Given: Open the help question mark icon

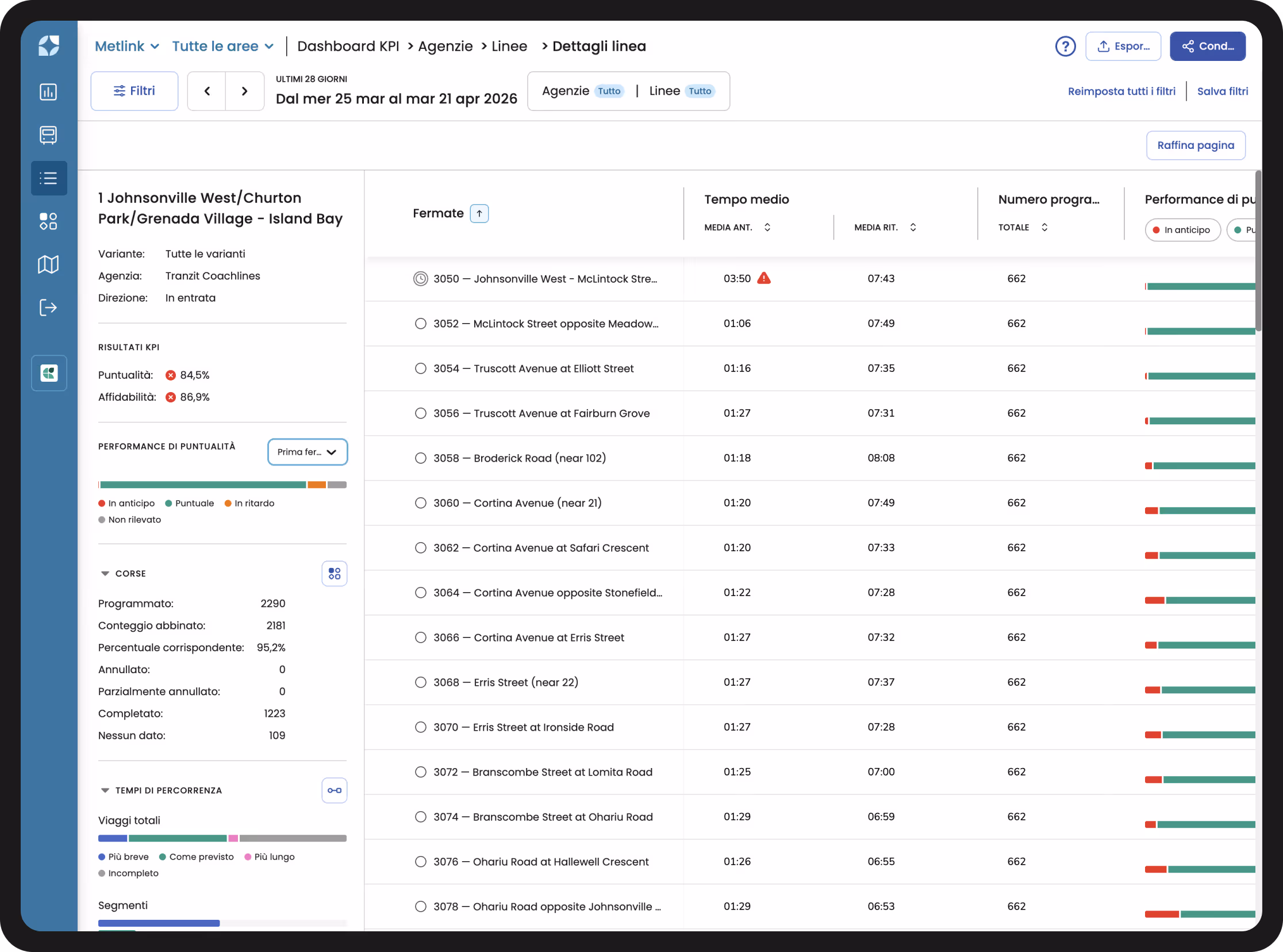Looking at the screenshot, I should pos(1065,46).
